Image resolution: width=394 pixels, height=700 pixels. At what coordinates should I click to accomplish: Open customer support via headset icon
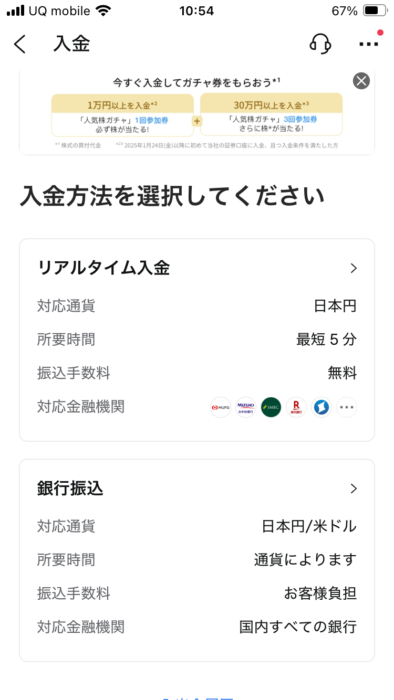click(320, 44)
